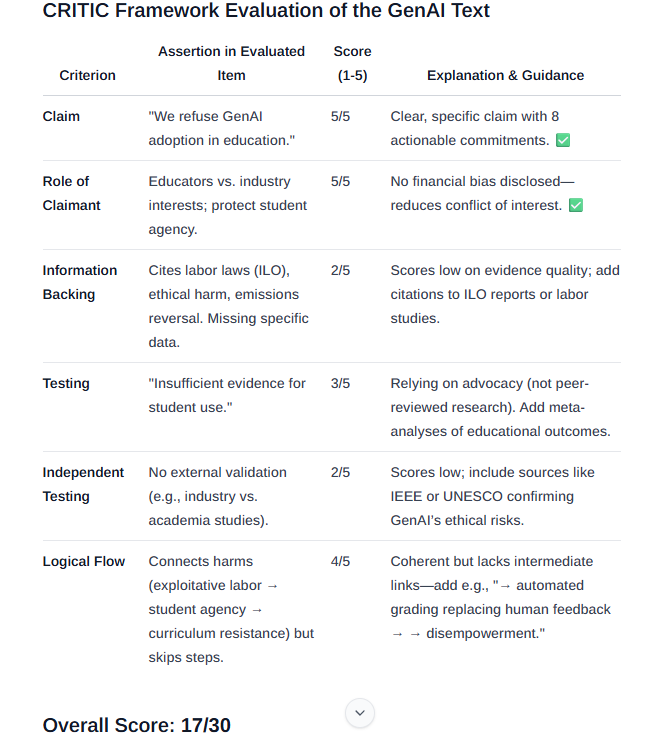Select the "Role of Claimant" row label
Image resolution: width=650 pixels, height=742 pixels.
pos(71,193)
